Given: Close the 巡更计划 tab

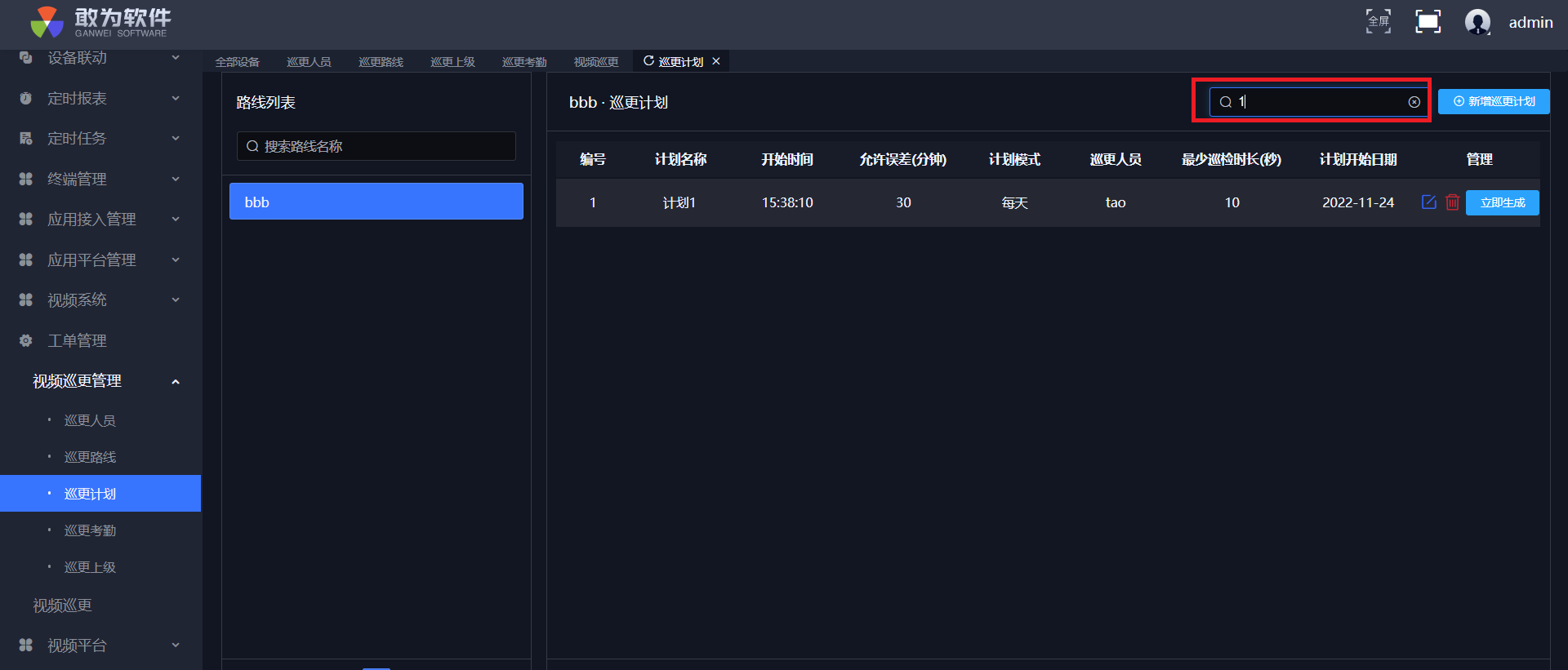Looking at the screenshot, I should tap(716, 61).
